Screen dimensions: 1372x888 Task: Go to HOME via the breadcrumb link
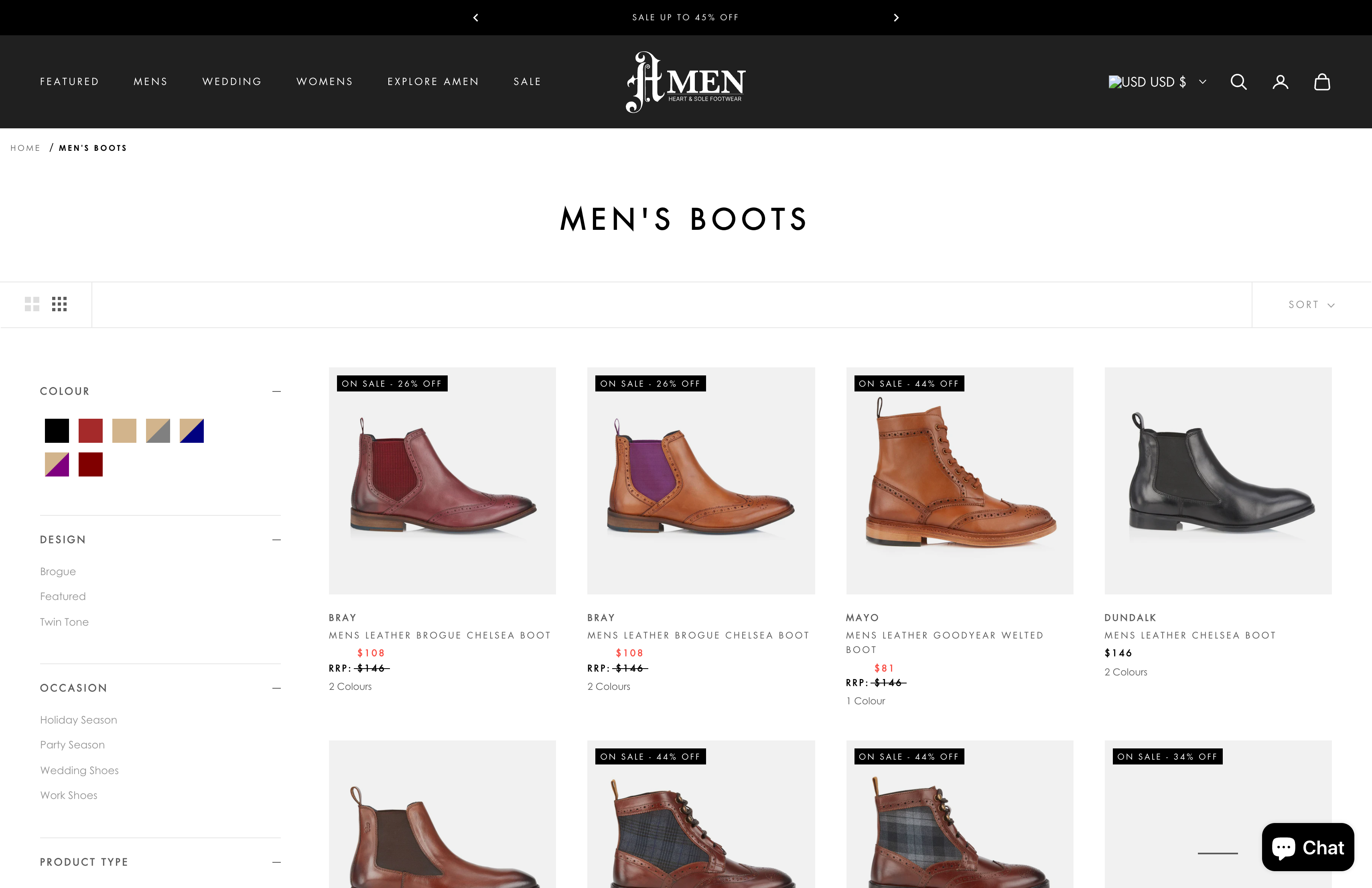[x=25, y=148]
